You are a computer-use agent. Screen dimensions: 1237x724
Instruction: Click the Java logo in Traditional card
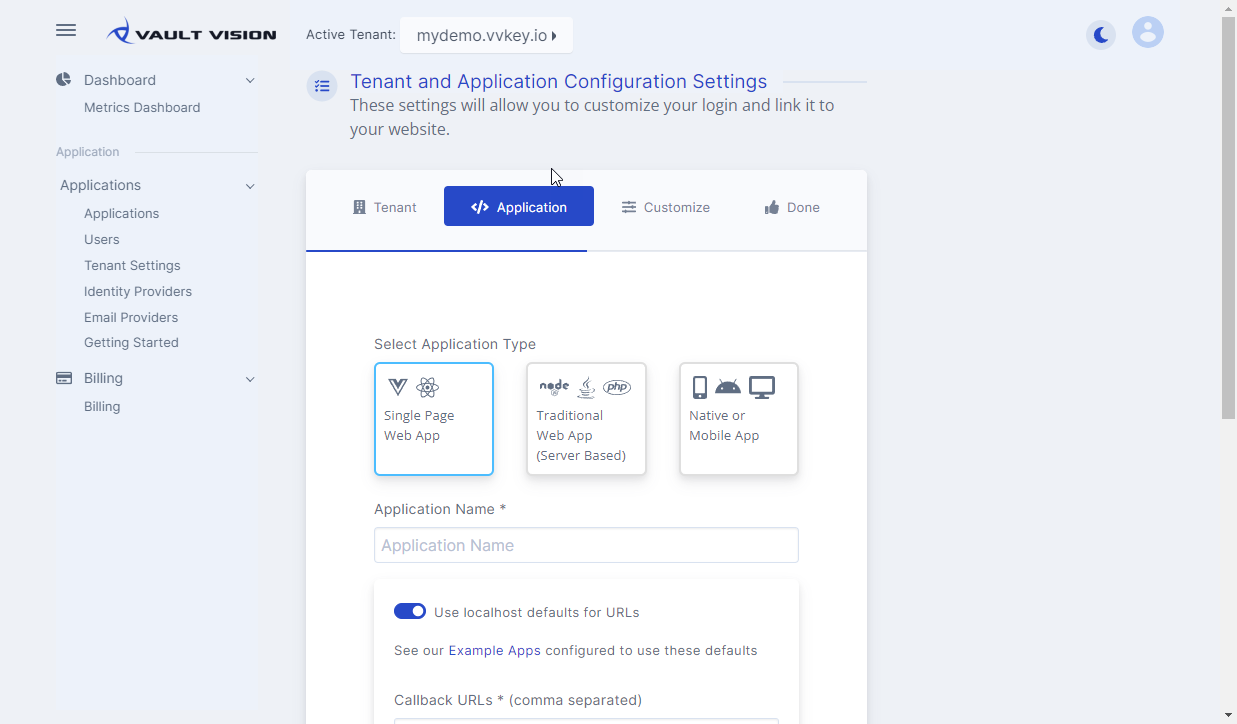point(587,387)
